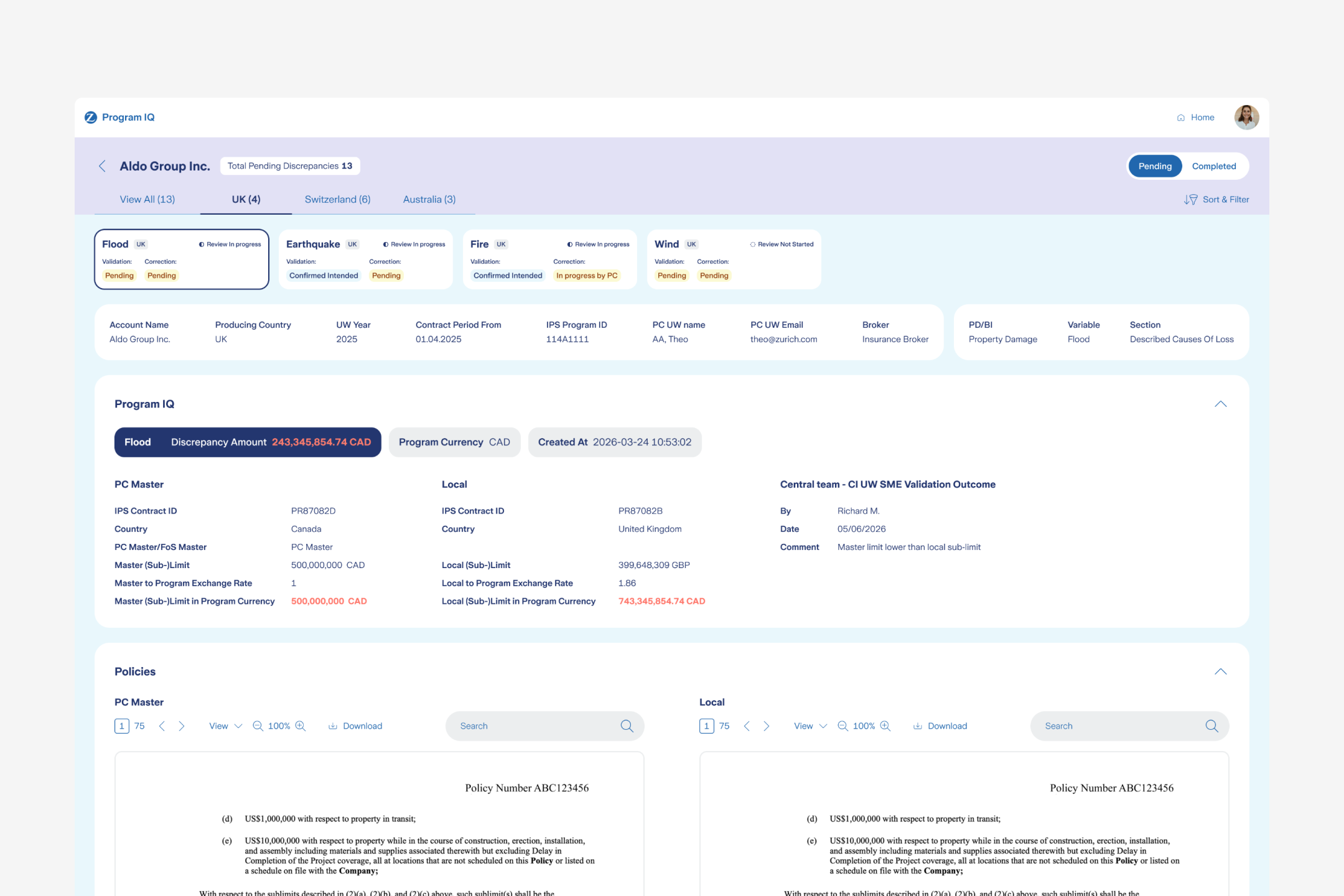This screenshot has height=896, width=1344.
Task: Click the Total Pending Discrepancies 13 badge
Action: tap(290, 166)
